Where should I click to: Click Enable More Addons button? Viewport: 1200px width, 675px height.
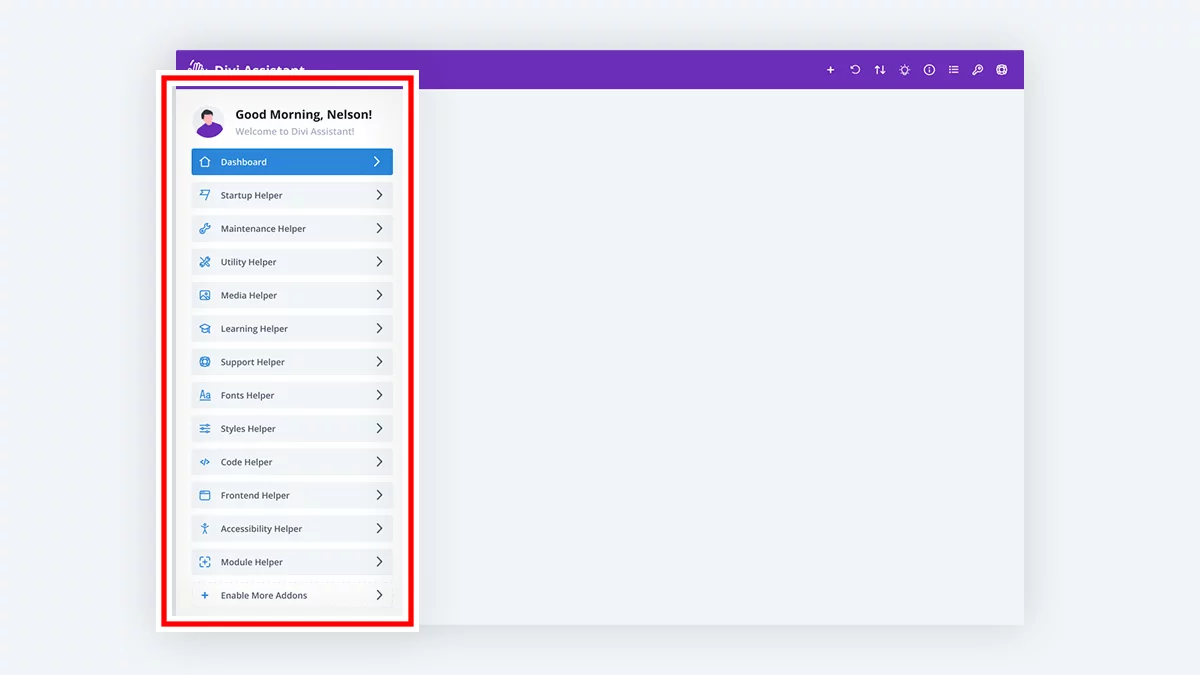click(292, 595)
